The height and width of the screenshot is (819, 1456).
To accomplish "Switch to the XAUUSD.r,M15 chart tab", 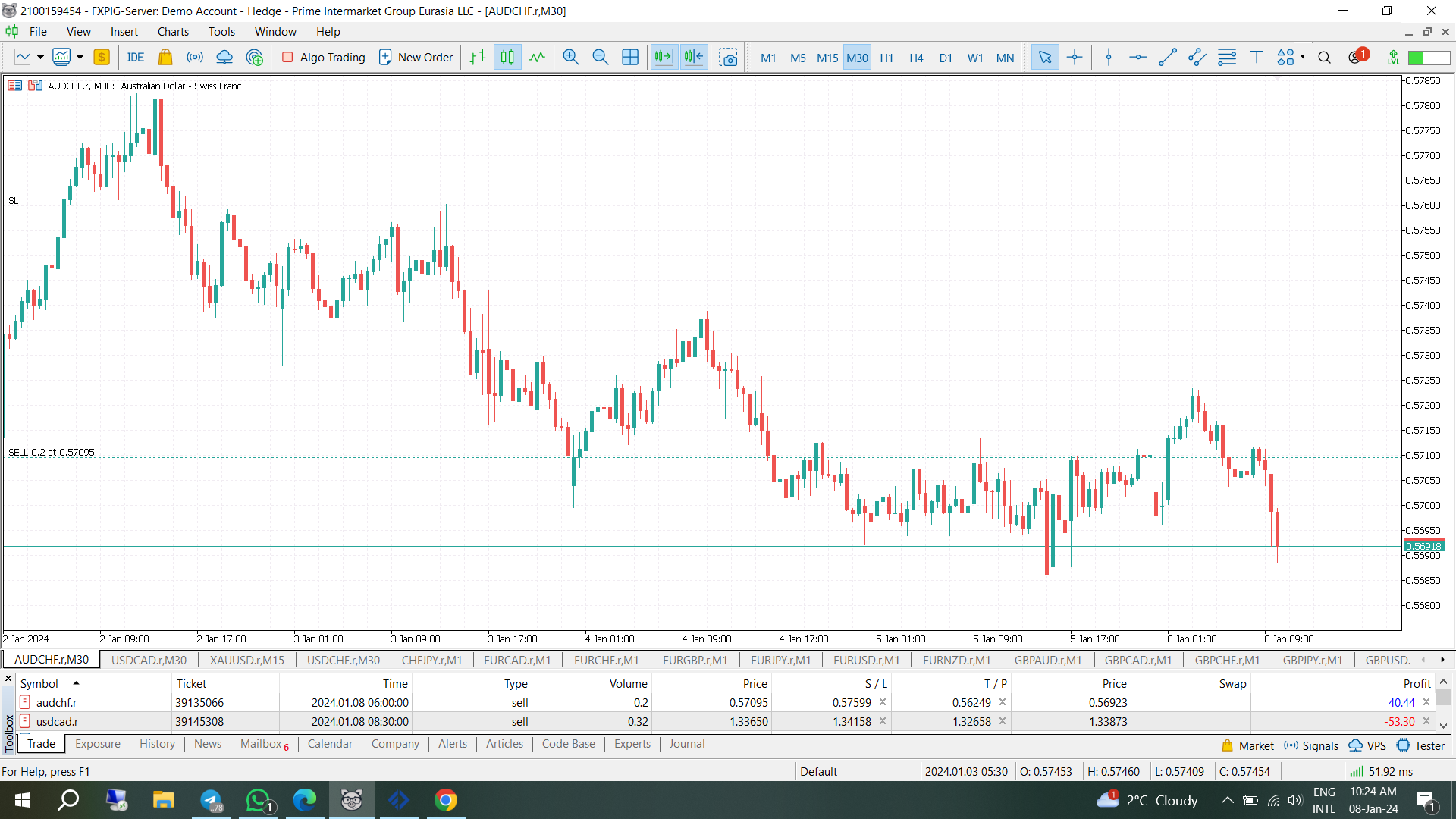I will 246,660.
